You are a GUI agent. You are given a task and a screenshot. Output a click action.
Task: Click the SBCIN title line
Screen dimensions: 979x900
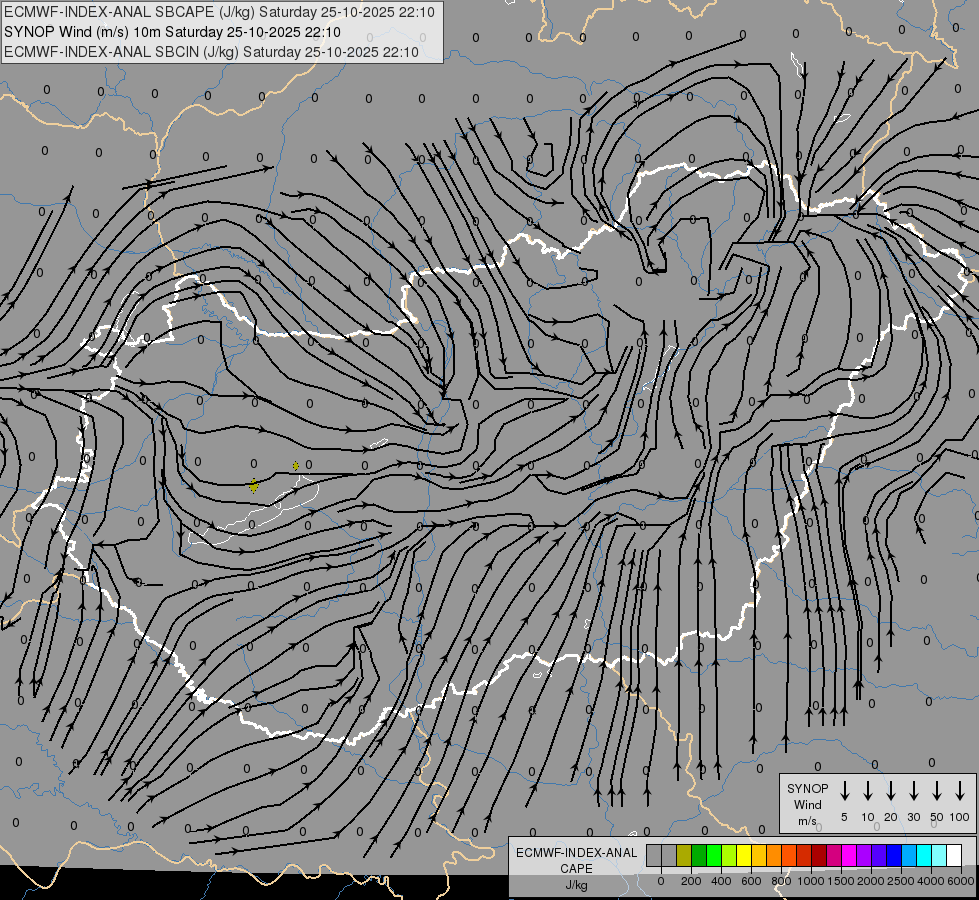click(x=211, y=52)
